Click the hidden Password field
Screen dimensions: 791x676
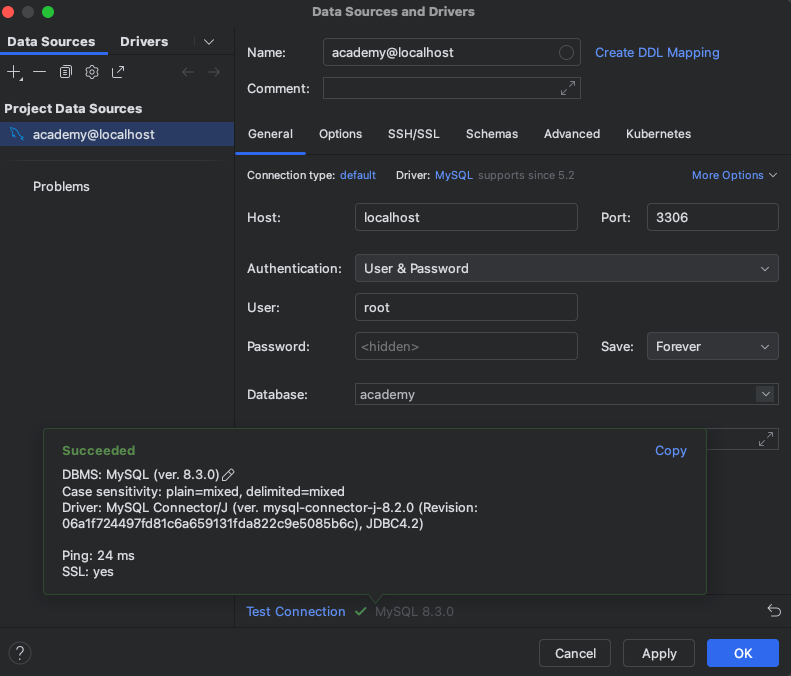coord(466,346)
